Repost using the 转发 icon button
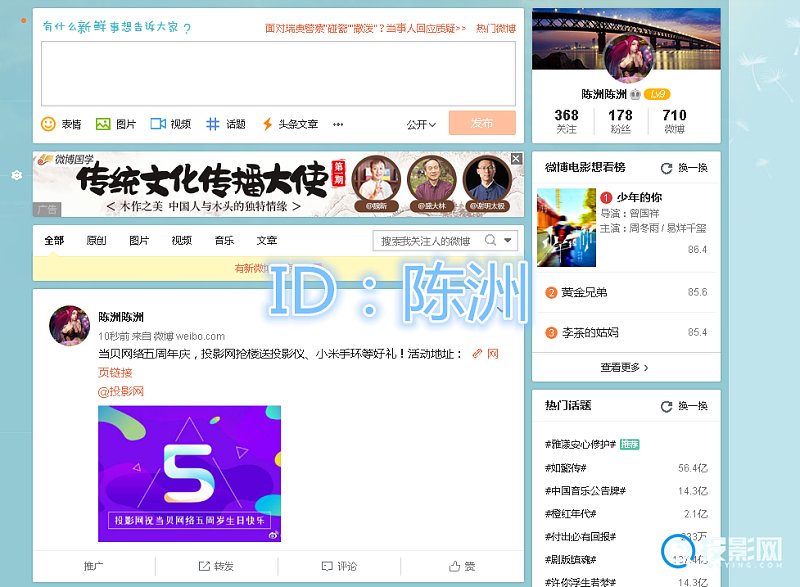The width and height of the screenshot is (800, 587). click(216, 566)
